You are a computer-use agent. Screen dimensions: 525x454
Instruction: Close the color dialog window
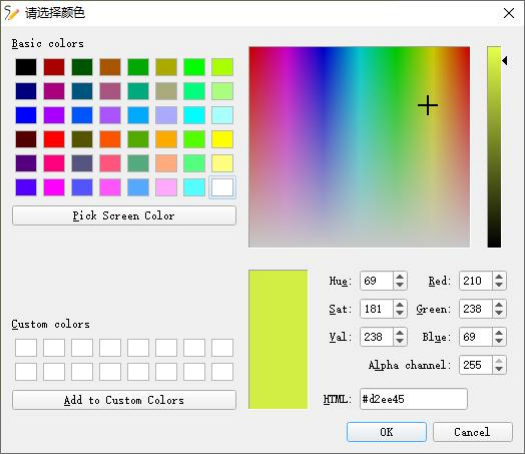[x=509, y=13]
